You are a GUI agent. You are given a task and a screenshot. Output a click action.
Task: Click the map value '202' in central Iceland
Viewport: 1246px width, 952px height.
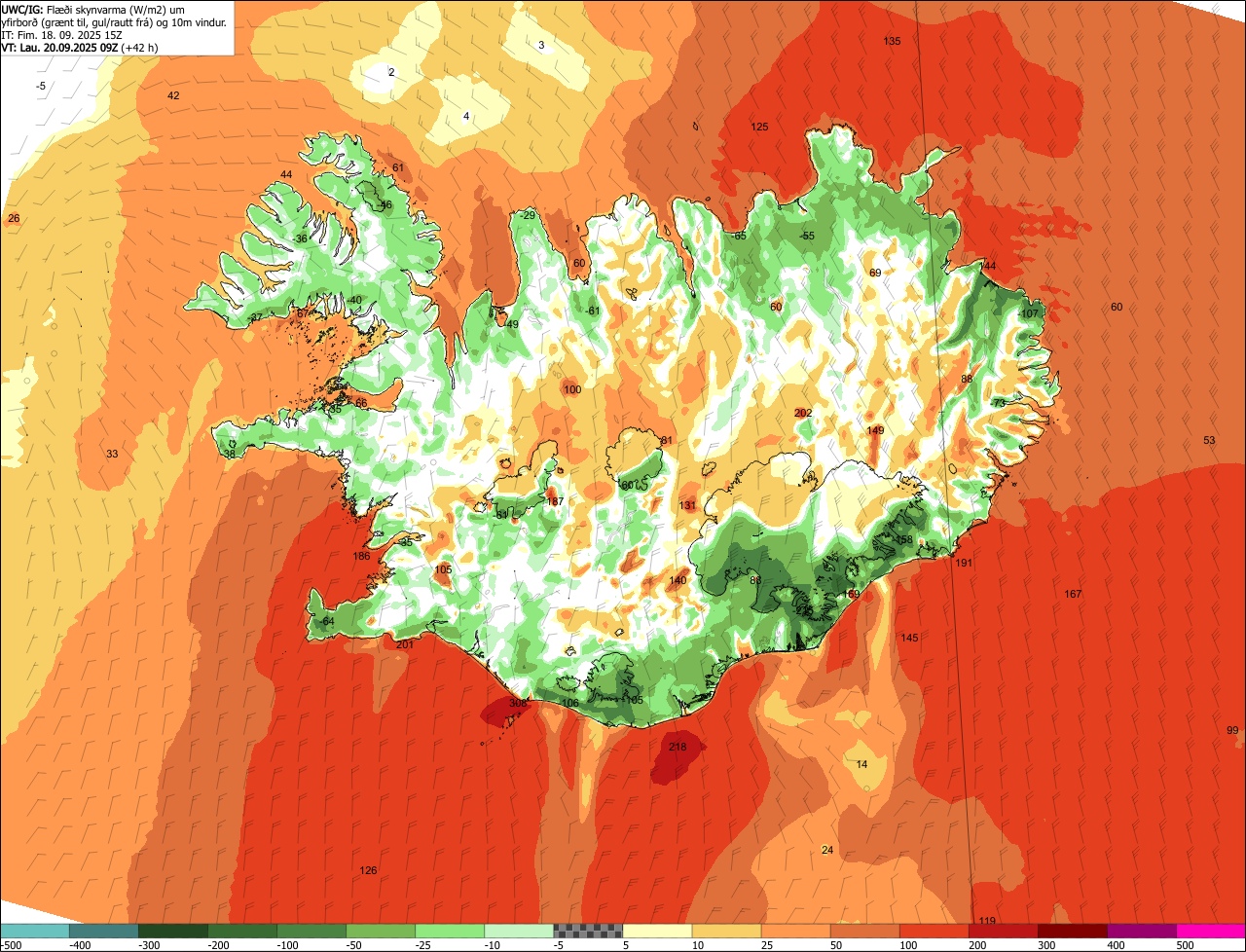pyautogui.click(x=803, y=413)
